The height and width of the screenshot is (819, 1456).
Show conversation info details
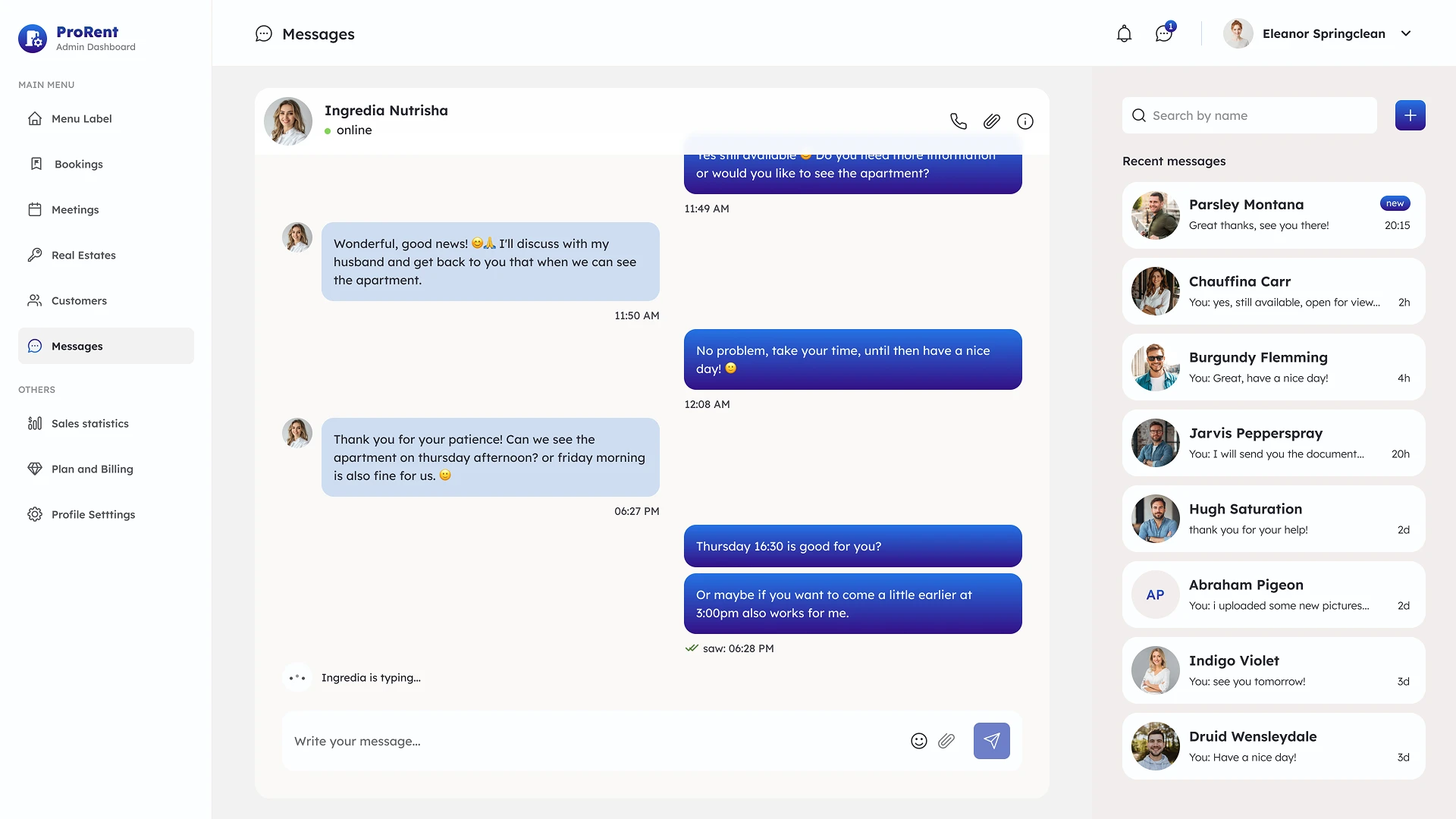pyautogui.click(x=1025, y=121)
